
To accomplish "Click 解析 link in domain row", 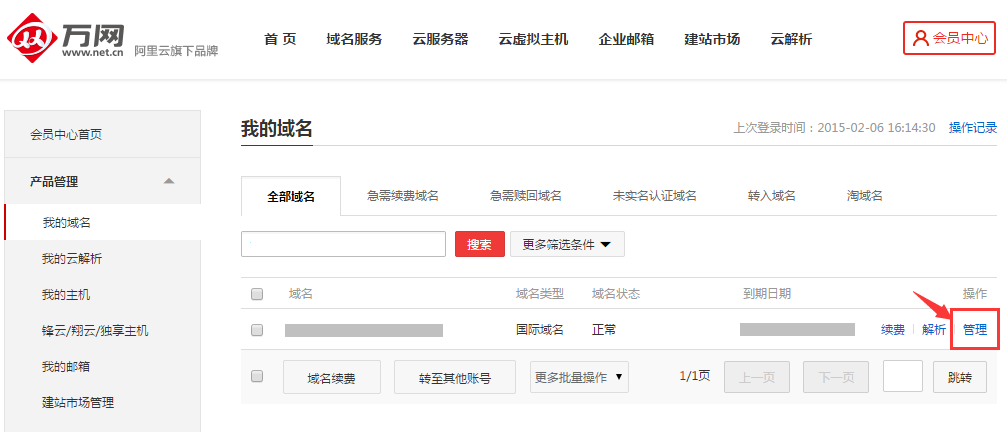I will [934, 329].
